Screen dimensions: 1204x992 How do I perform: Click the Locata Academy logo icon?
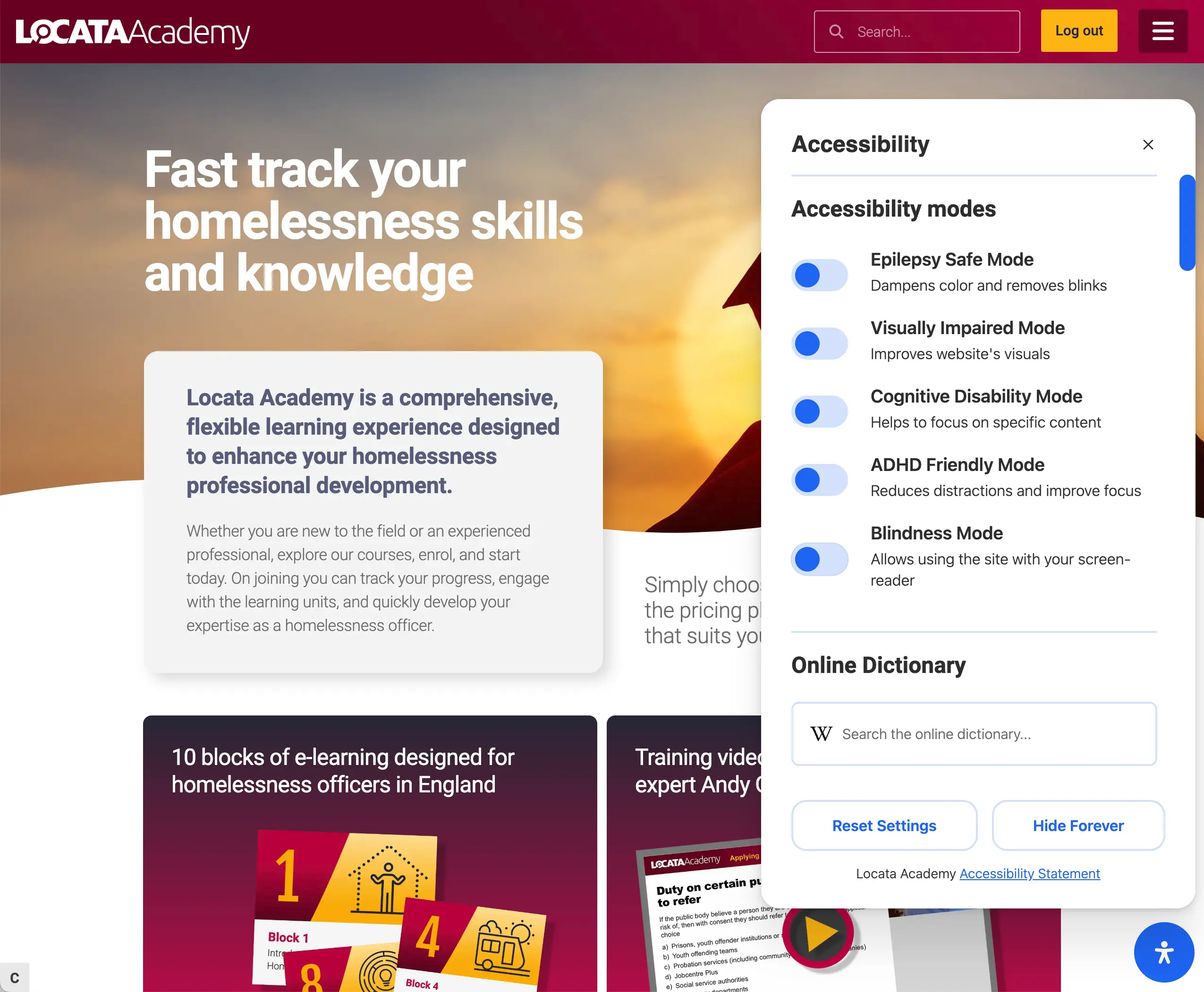134,31
